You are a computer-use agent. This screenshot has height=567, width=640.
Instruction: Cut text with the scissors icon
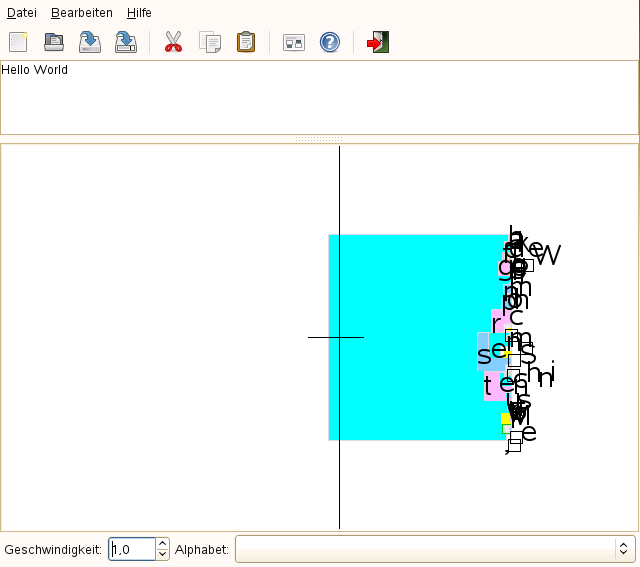pos(173,42)
